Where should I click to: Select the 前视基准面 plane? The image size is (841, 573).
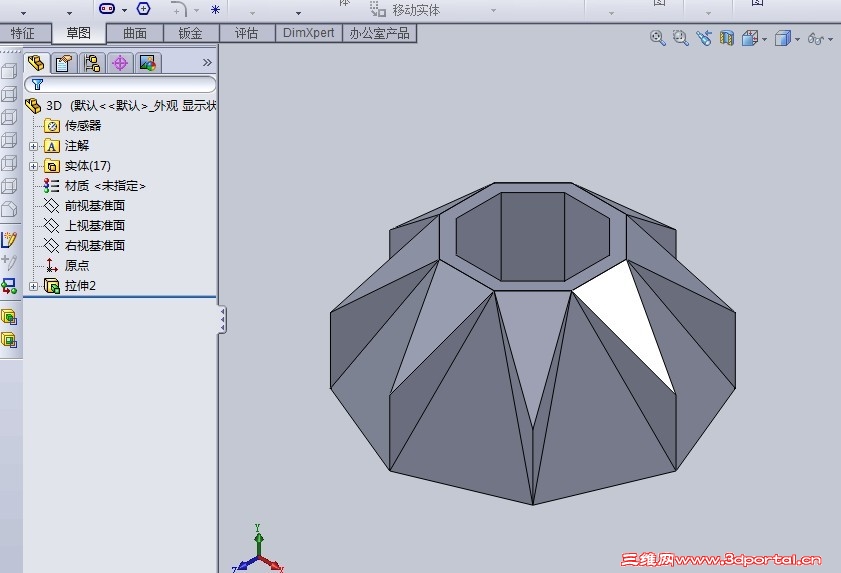point(85,205)
